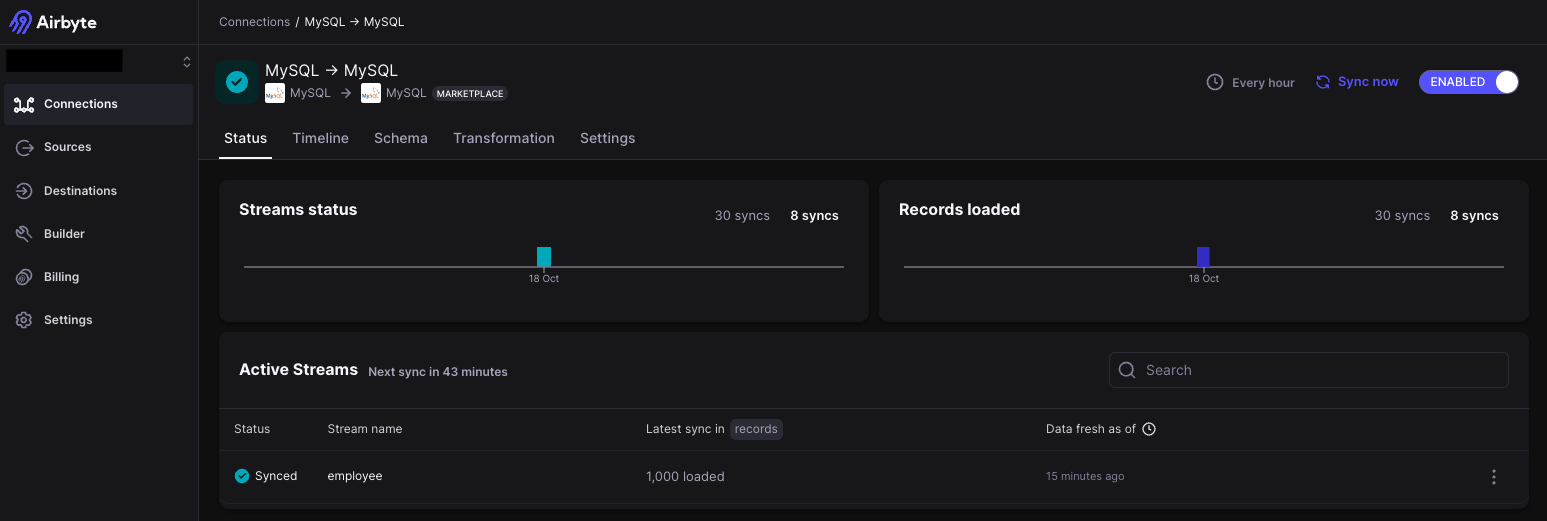Click the Airbyte logo

coord(53,22)
